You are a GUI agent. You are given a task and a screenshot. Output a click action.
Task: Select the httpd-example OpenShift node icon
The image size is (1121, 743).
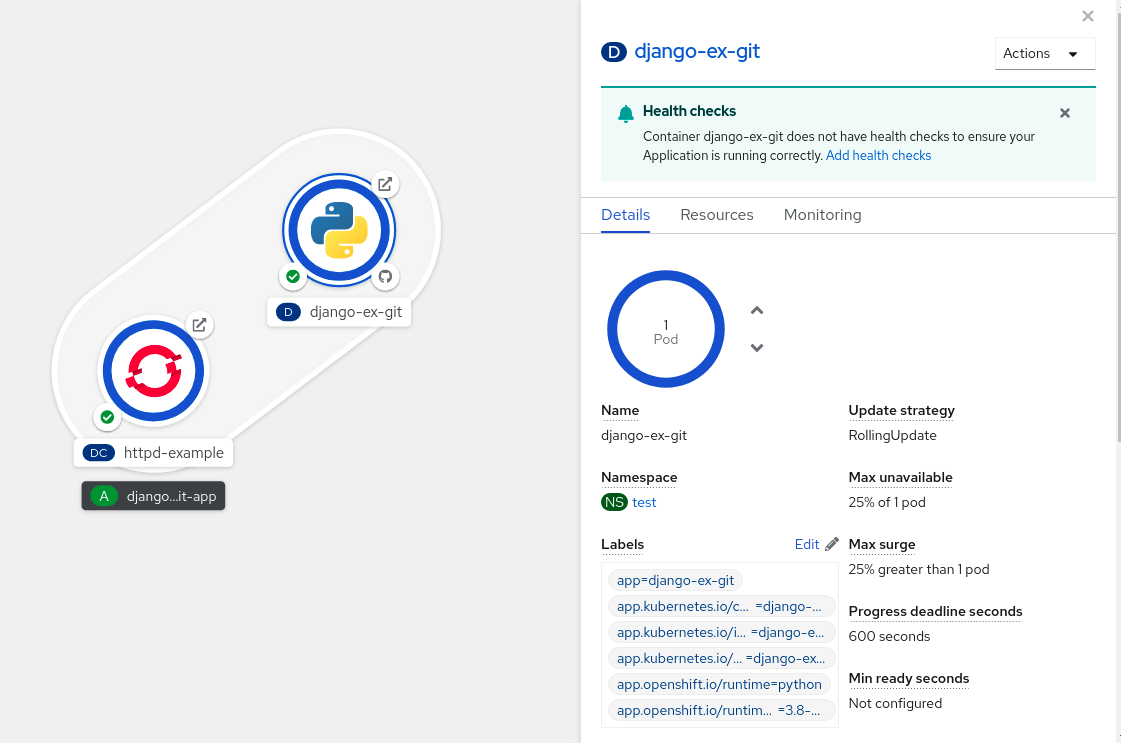[x=153, y=372]
